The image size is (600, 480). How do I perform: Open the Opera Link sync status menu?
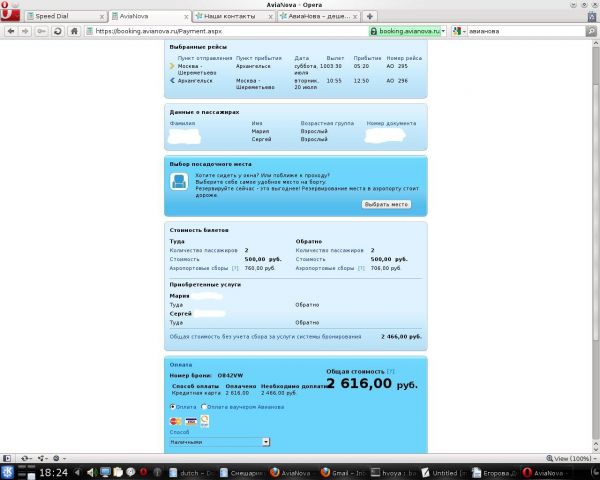point(26,458)
